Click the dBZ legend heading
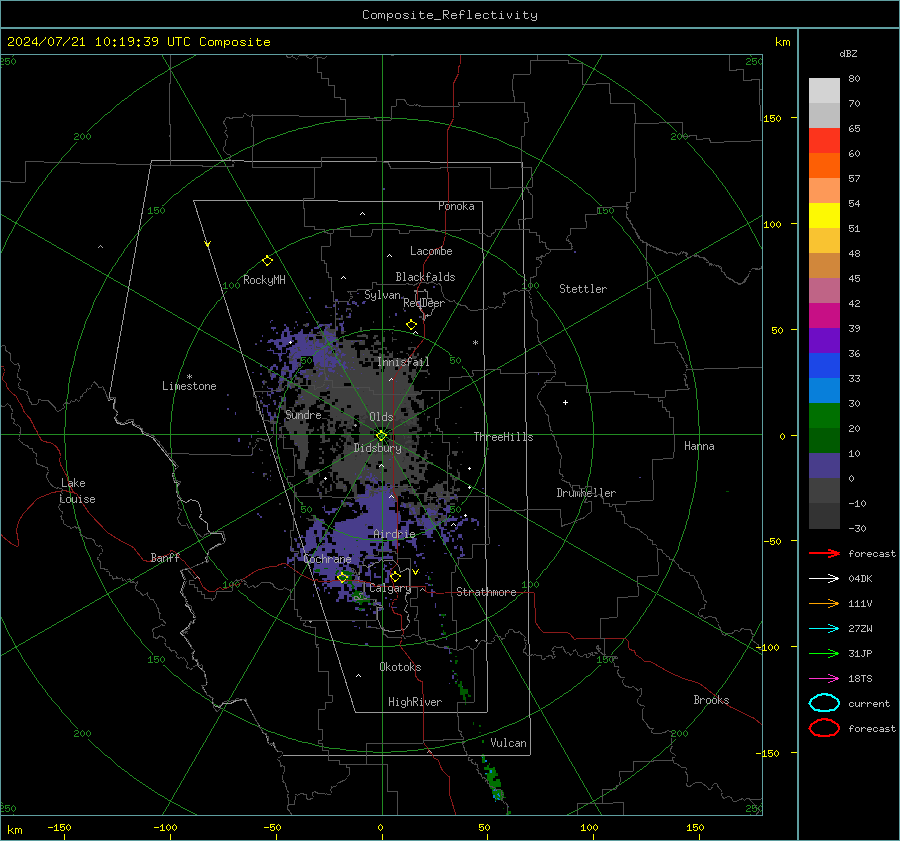The height and width of the screenshot is (841, 900). pyautogui.click(x=848, y=54)
